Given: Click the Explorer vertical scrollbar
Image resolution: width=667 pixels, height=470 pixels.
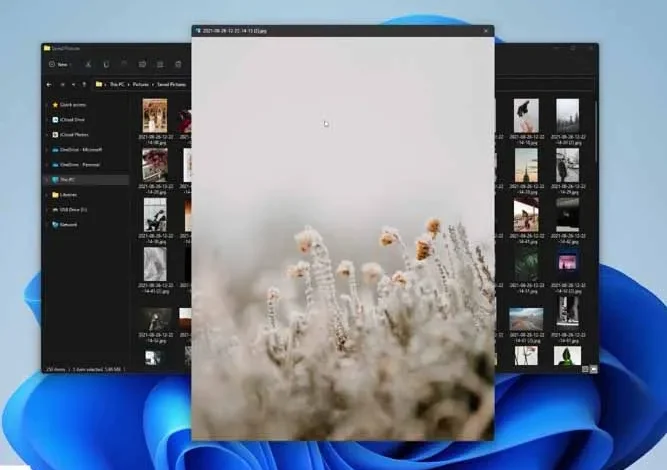Looking at the screenshot, I should point(596,131).
